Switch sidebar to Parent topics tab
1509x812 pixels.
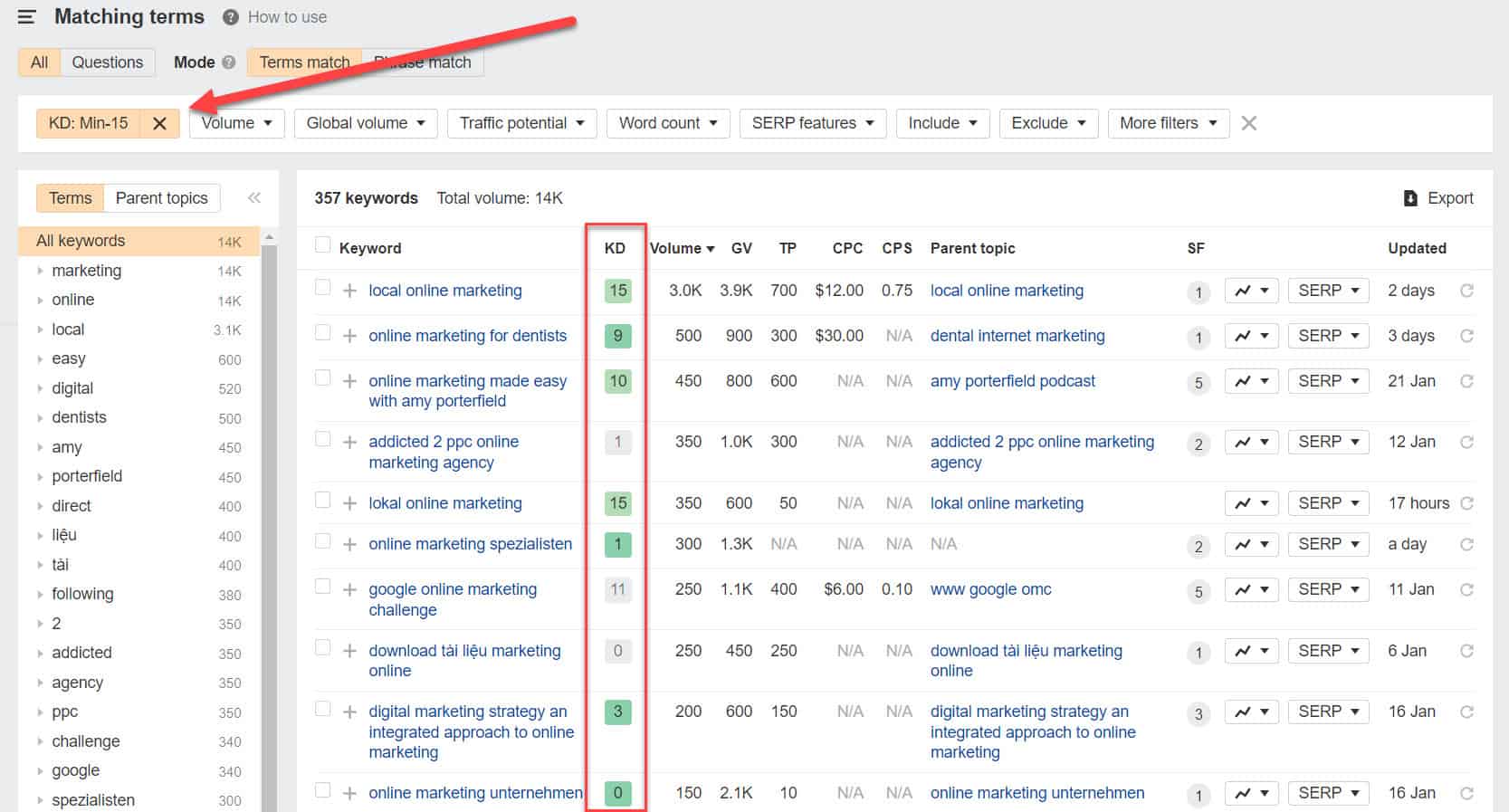(x=162, y=198)
